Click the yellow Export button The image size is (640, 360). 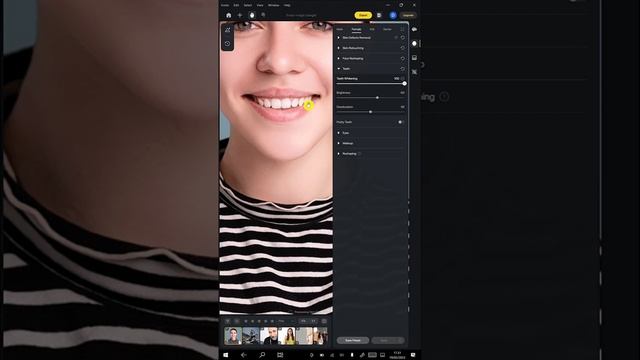click(x=363, y=15)
